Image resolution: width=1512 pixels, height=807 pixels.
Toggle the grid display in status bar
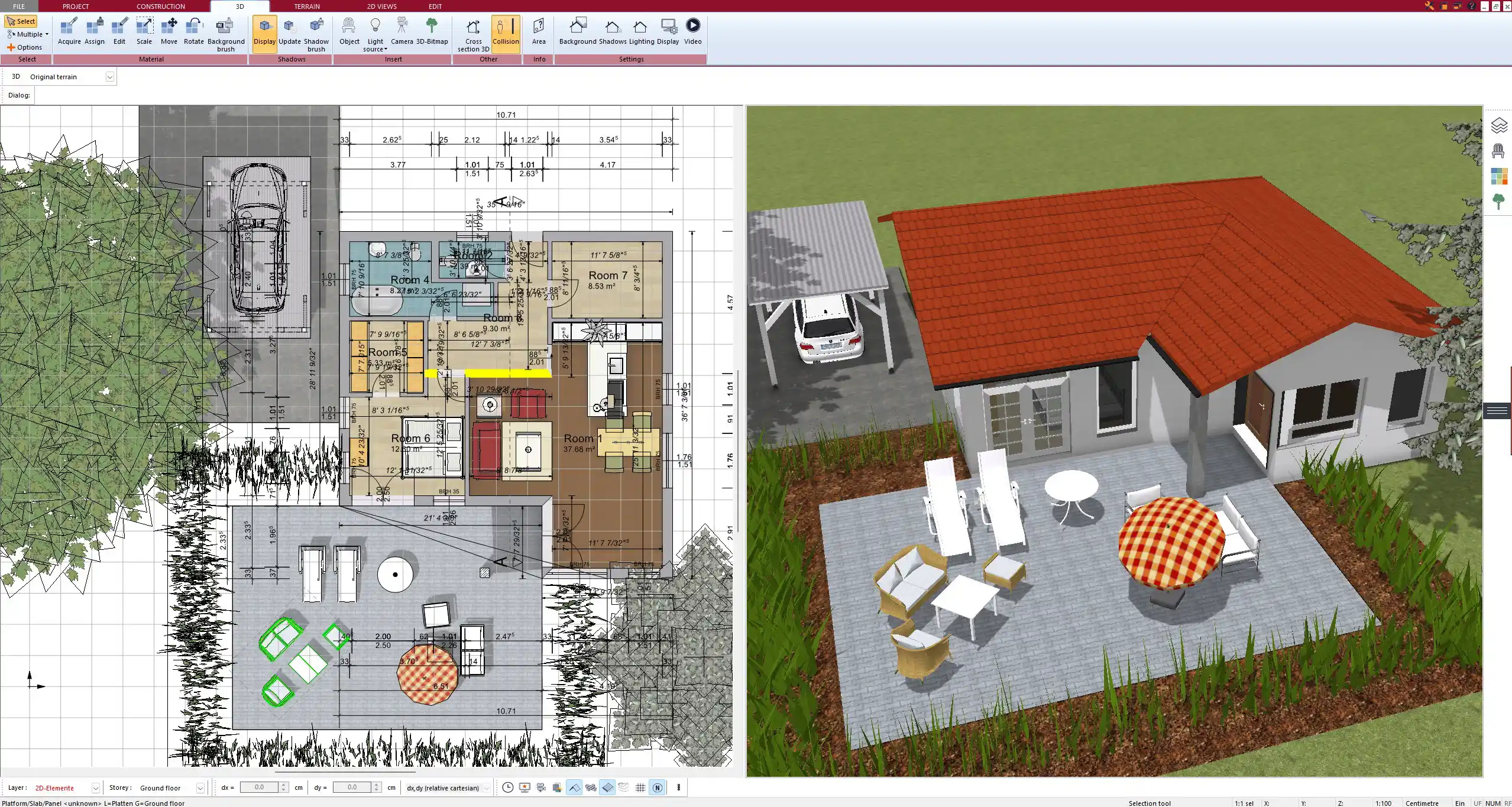pyautogui.click(x=640, y=787)
